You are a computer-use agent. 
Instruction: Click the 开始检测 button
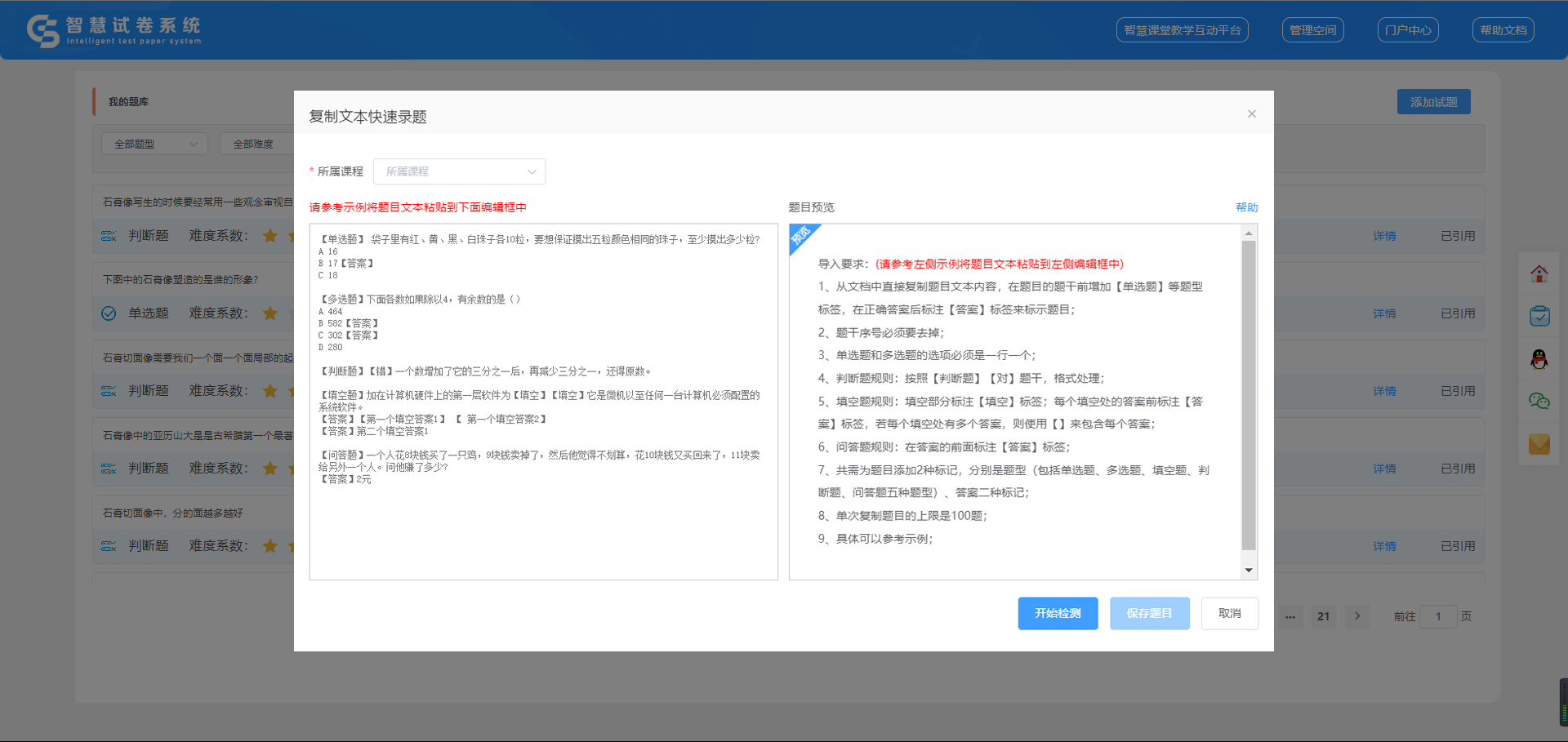pyautogui.click(x=1058, y=614)
